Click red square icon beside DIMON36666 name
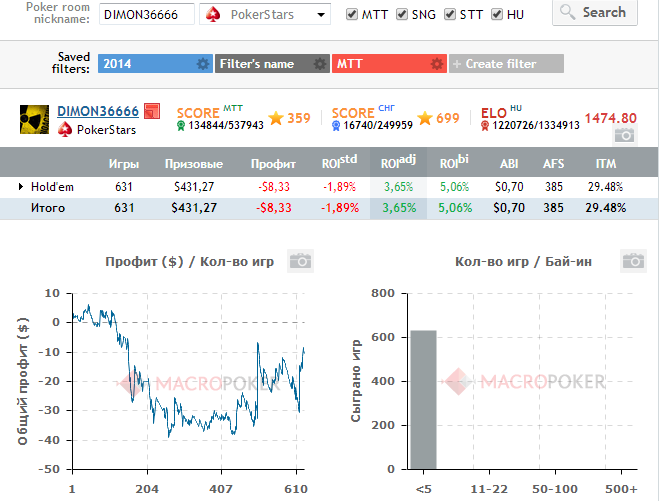Viewport: 659px width, 501px height. tap(152, 111)
